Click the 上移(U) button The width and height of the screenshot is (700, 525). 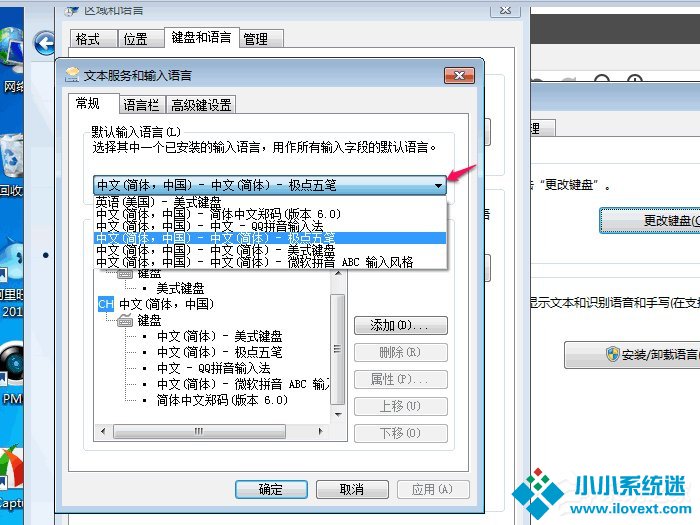[400, 406]
